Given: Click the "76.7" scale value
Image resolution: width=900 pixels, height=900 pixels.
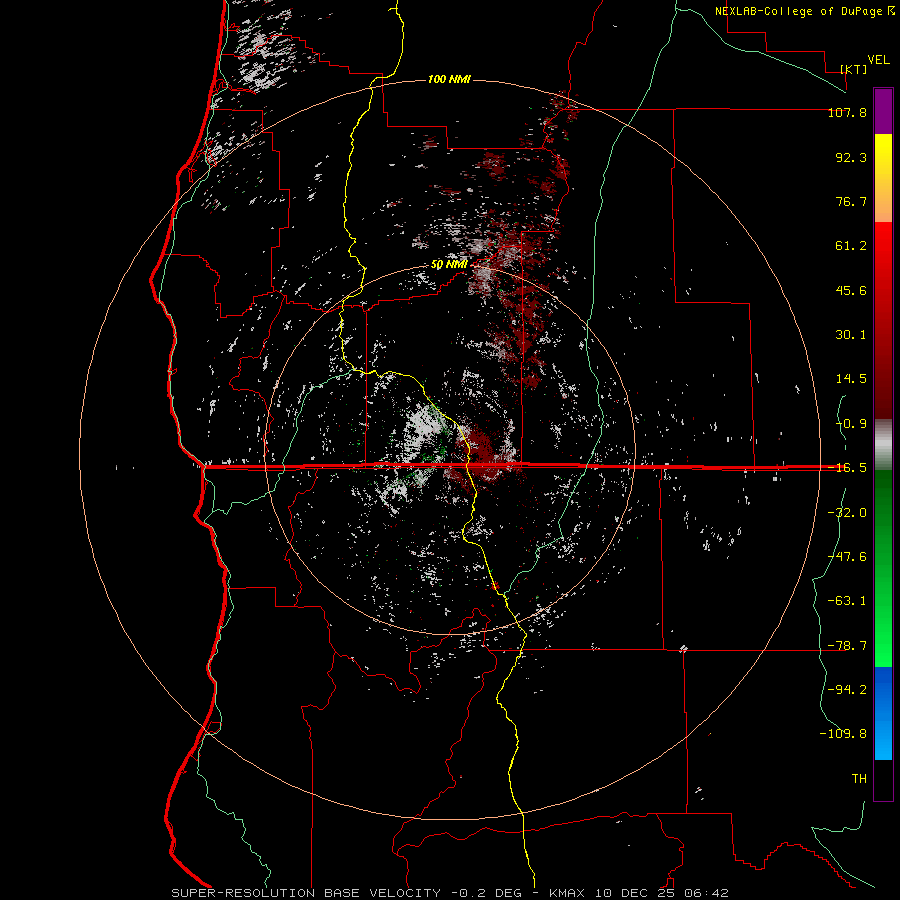Looking at the screenshot, I should click(x=851, y=201).
